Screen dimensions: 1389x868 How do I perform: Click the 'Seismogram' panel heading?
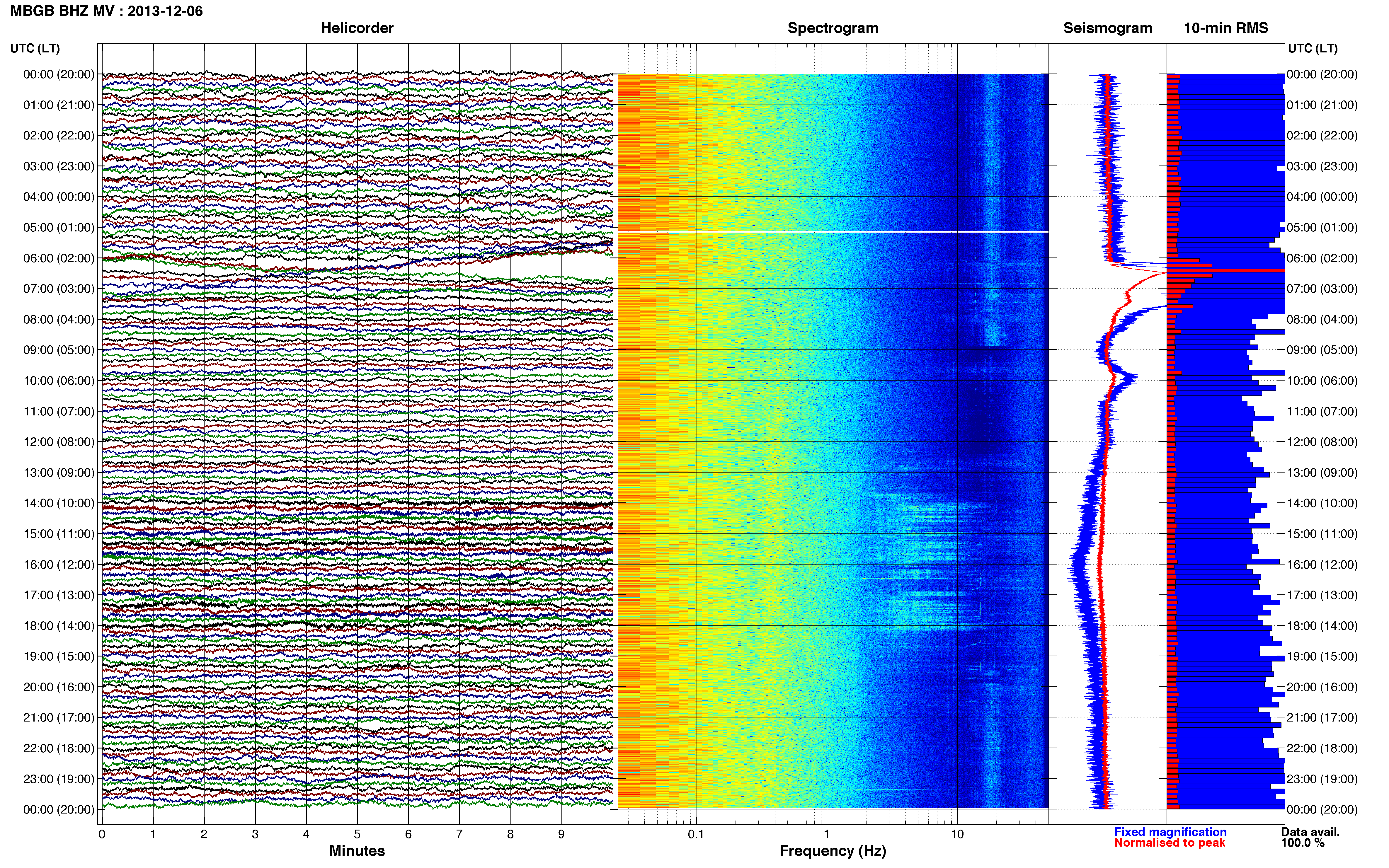click(x=1108, y=28)
